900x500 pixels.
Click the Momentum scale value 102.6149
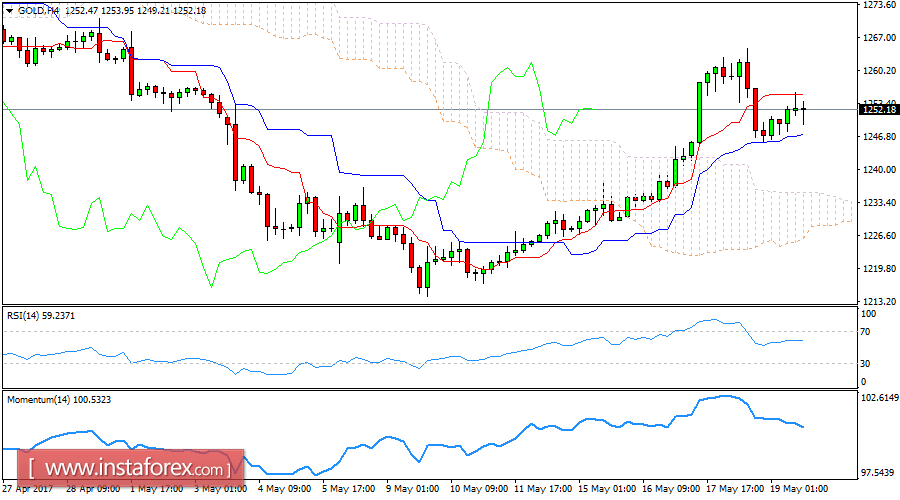879,398
